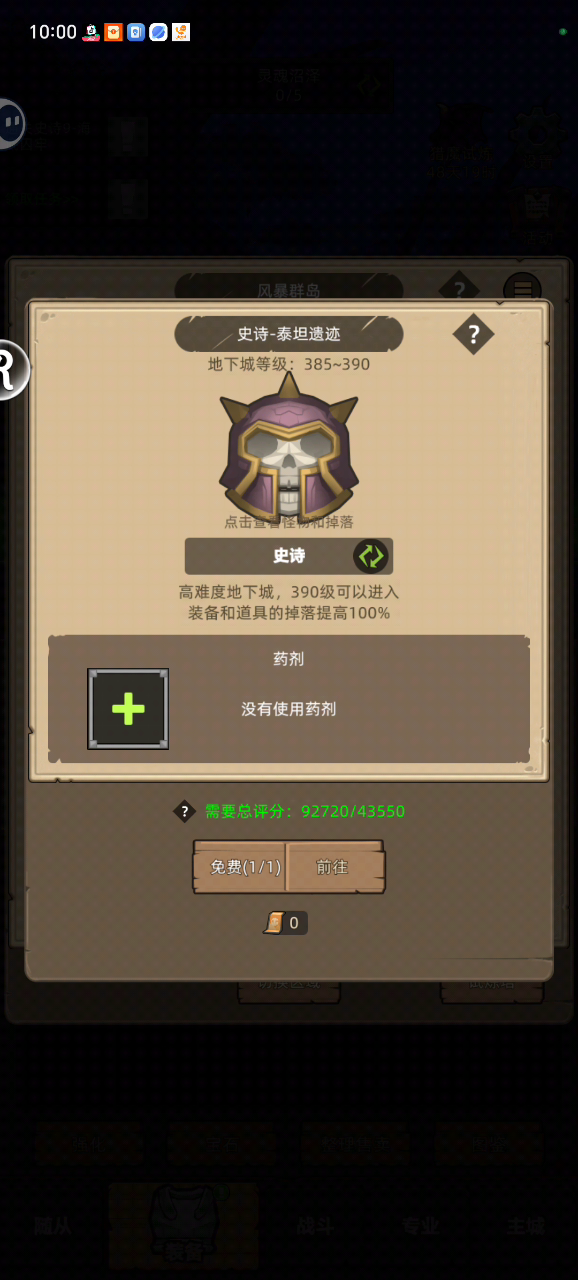The height and width of the screenshot is (1280, 578).
Task: Click the 前往 go button
Action: pos(335,867)
